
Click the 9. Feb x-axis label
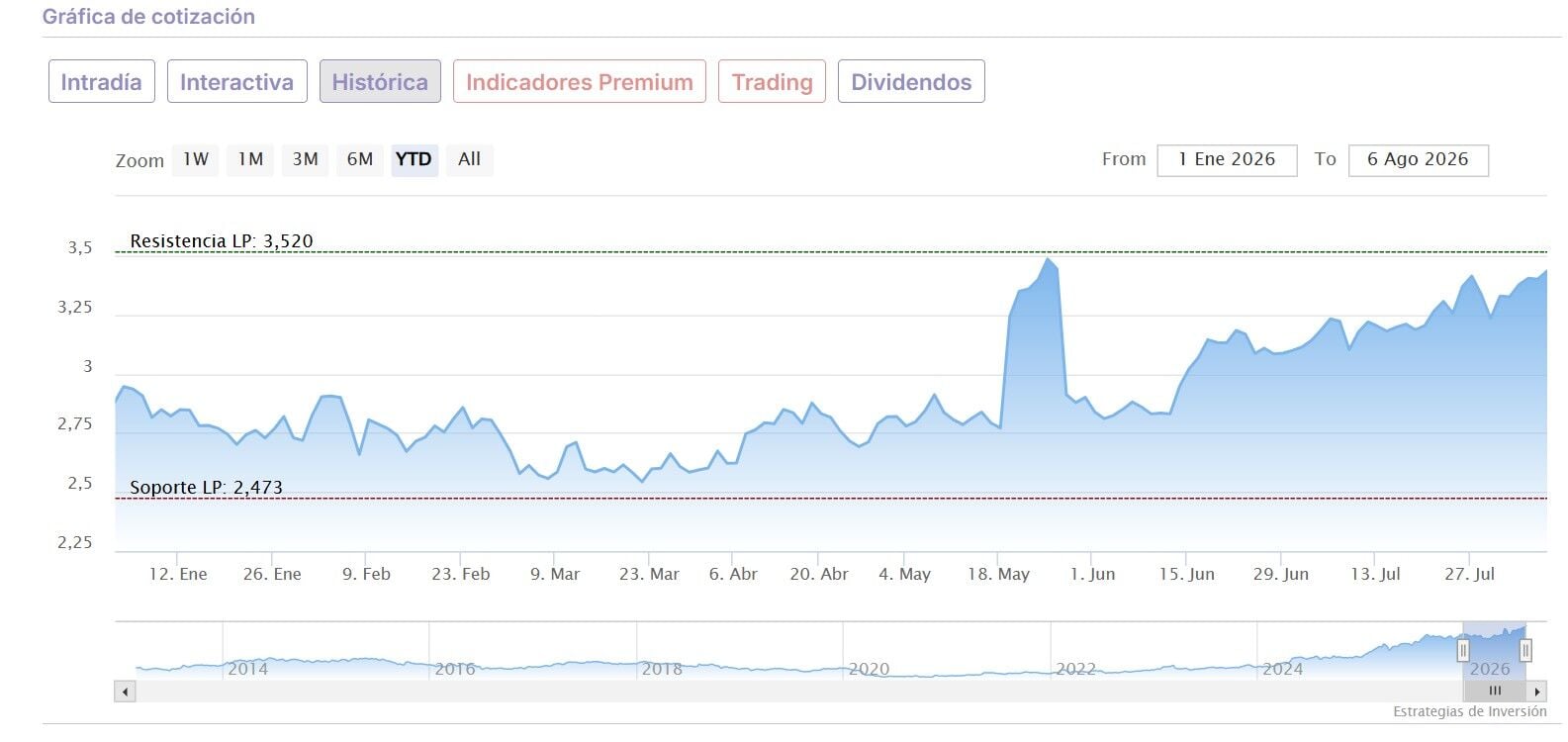(366, 574)
